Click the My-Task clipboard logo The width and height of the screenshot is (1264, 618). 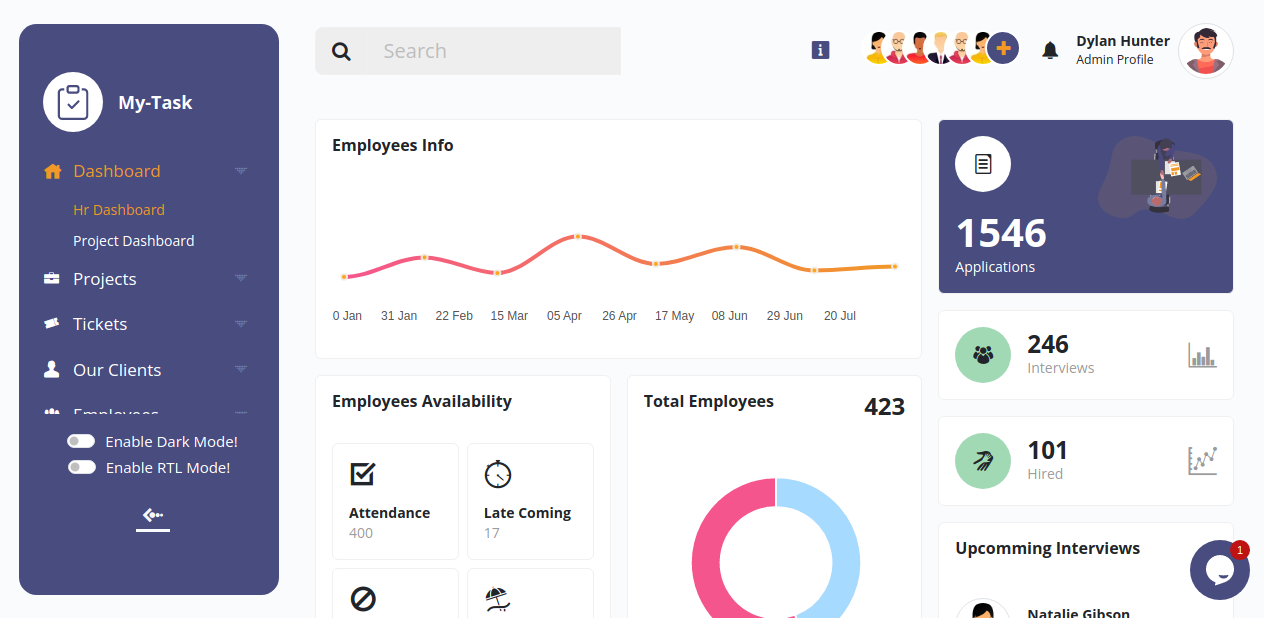pos(73,102)
